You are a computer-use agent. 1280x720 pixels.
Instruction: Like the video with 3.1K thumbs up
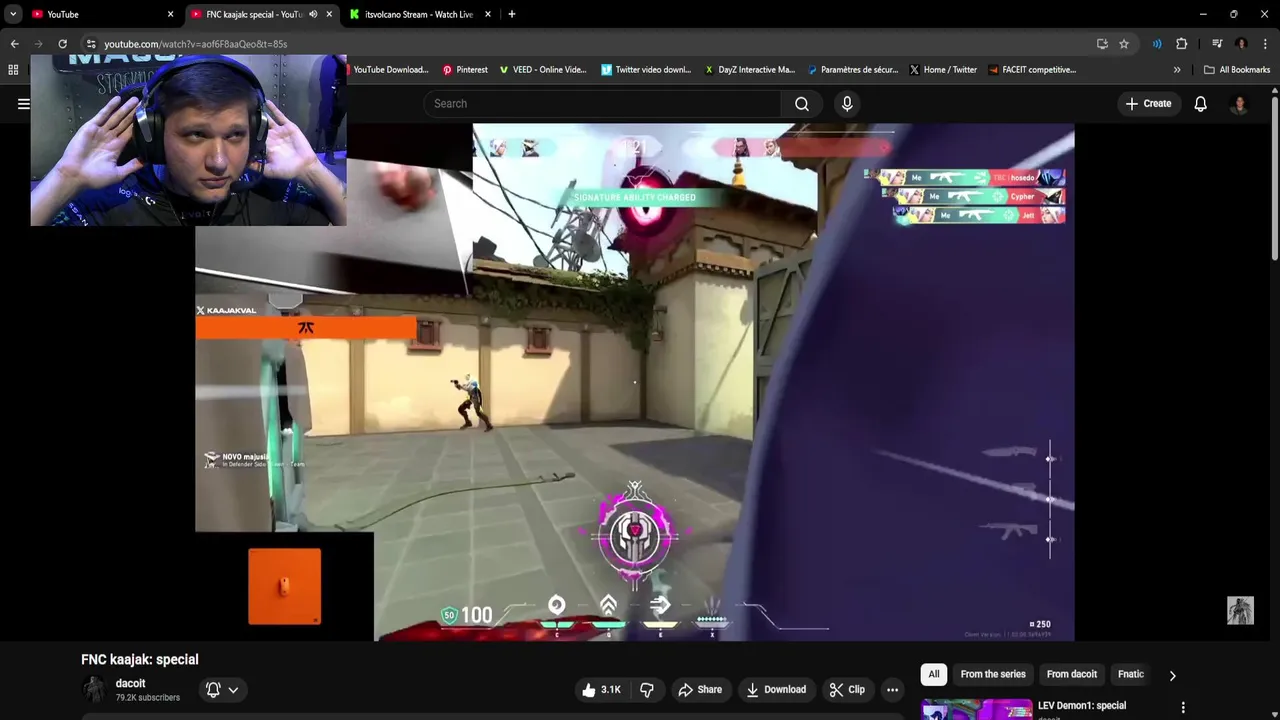coord(601,690)
